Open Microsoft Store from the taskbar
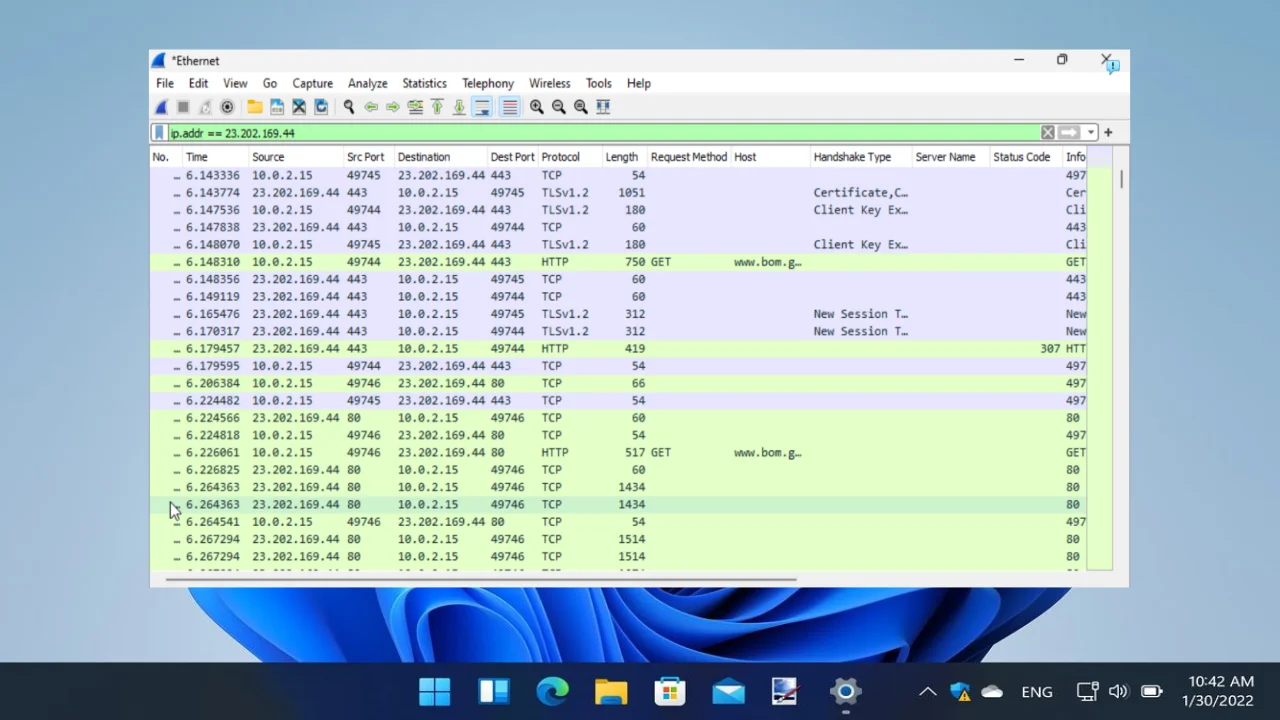 pyautogui.click(x=670, y=691)
